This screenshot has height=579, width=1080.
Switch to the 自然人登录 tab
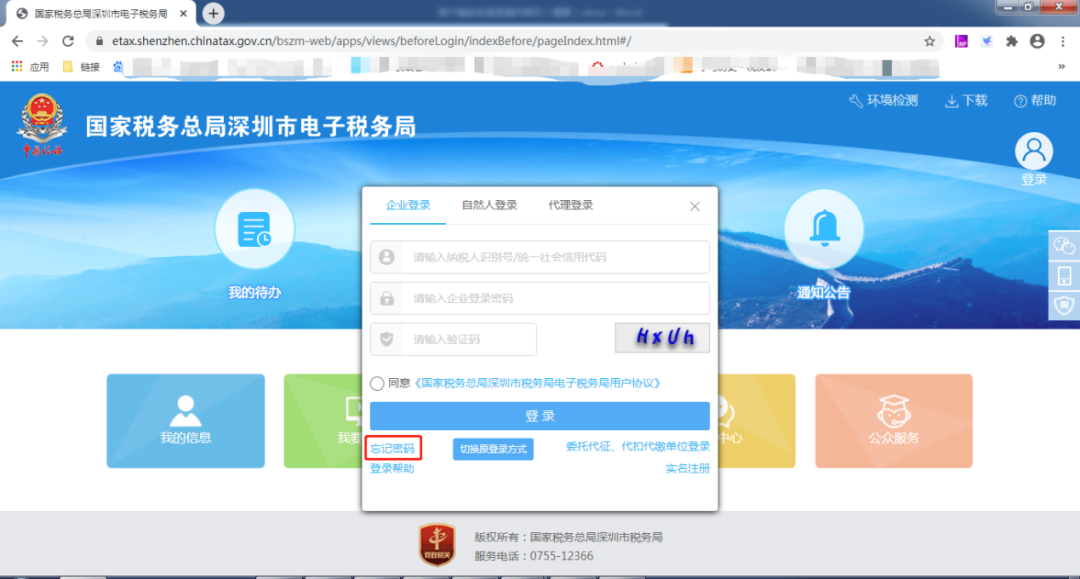coord(489,205)
